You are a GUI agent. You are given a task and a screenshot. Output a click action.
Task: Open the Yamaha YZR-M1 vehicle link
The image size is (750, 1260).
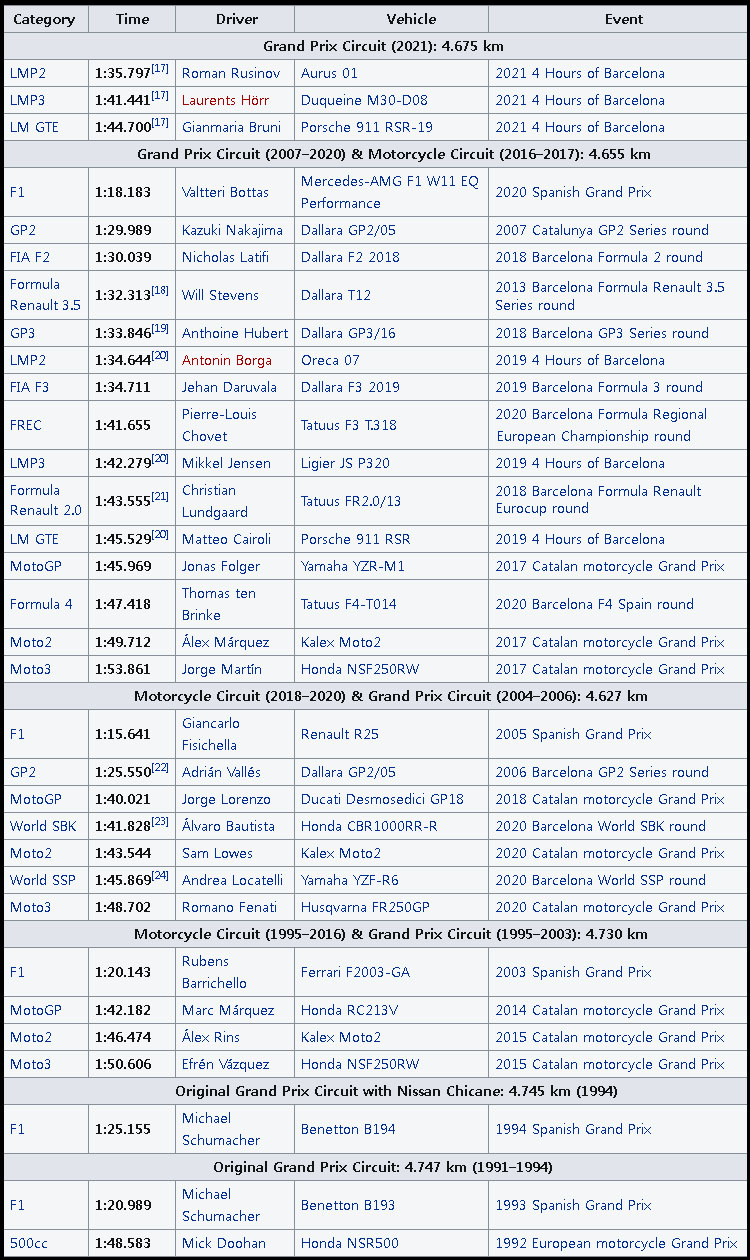353,566
